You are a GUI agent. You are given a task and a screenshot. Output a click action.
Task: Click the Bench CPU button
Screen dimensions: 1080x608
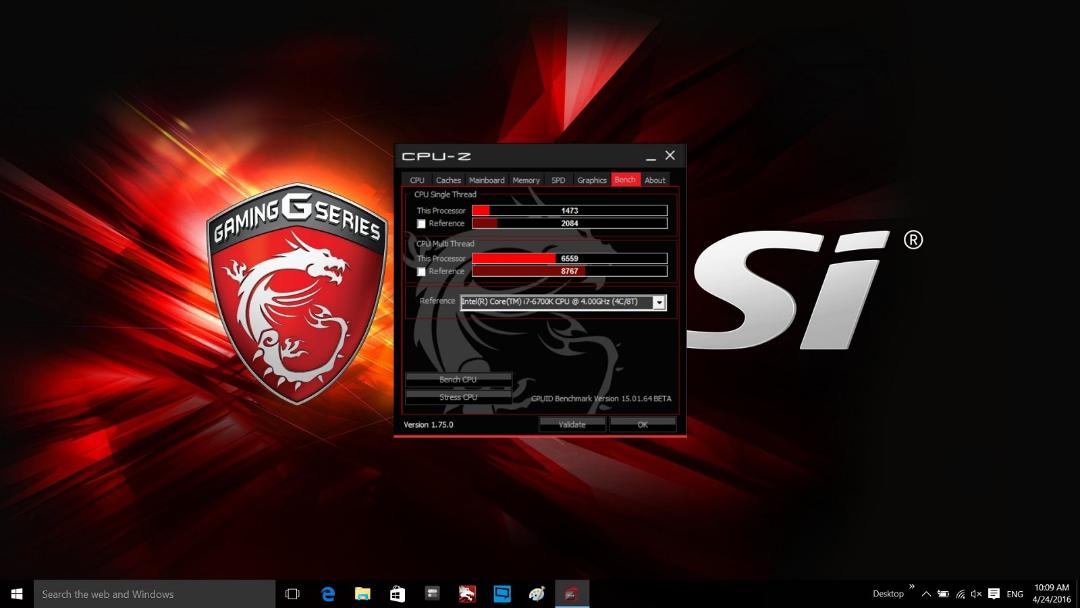point(458,379)
